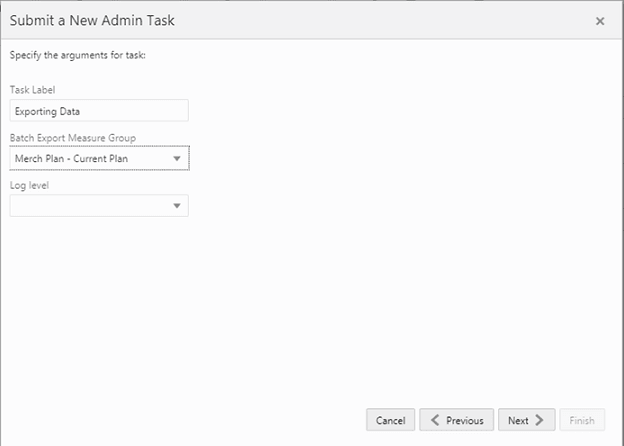Click the left chevron icon on Previous
624x446 pixels.
tap(434, 421)
